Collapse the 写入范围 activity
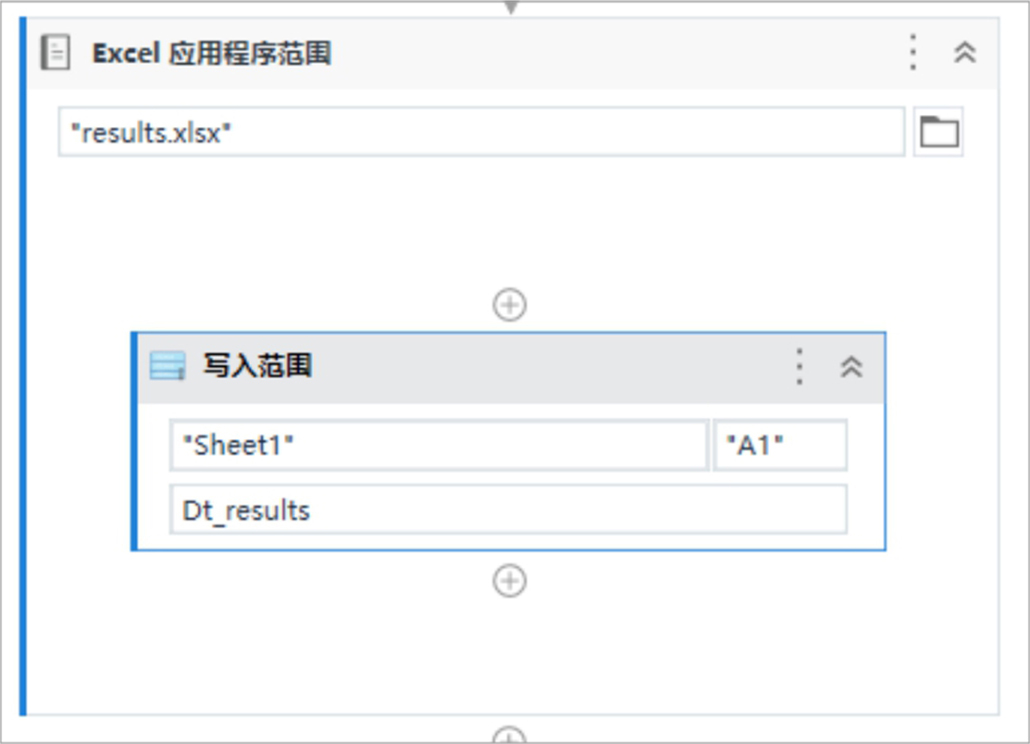The width and height of the screenshot is (1030, 744). (x=851, y=366)
